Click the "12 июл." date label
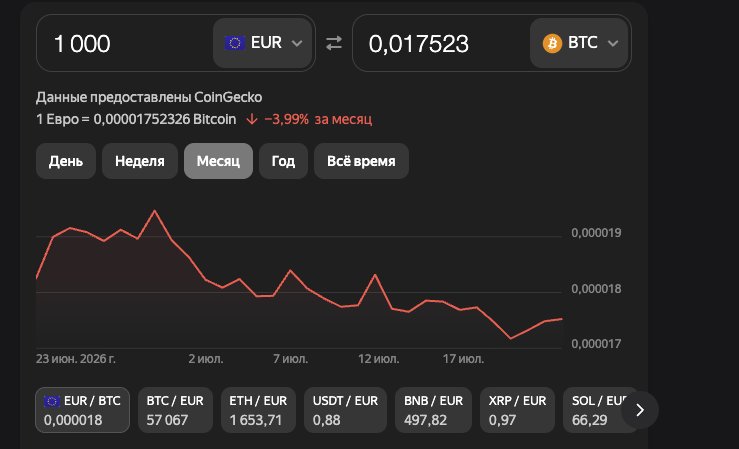Viewport: 739px width, 449px height. (x=378, y=359)
